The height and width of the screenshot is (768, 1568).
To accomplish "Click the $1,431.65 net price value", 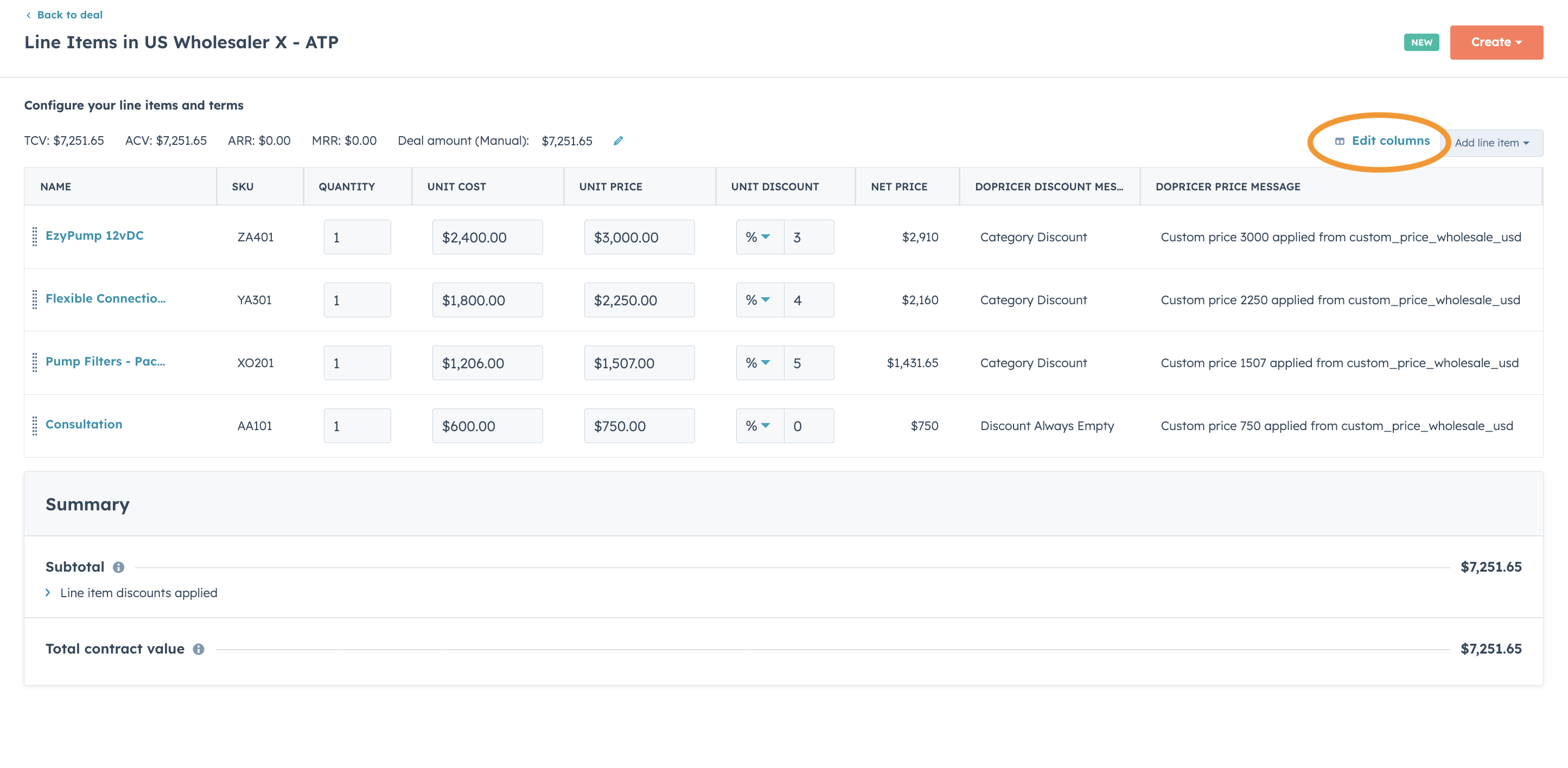I will point(913,363).
